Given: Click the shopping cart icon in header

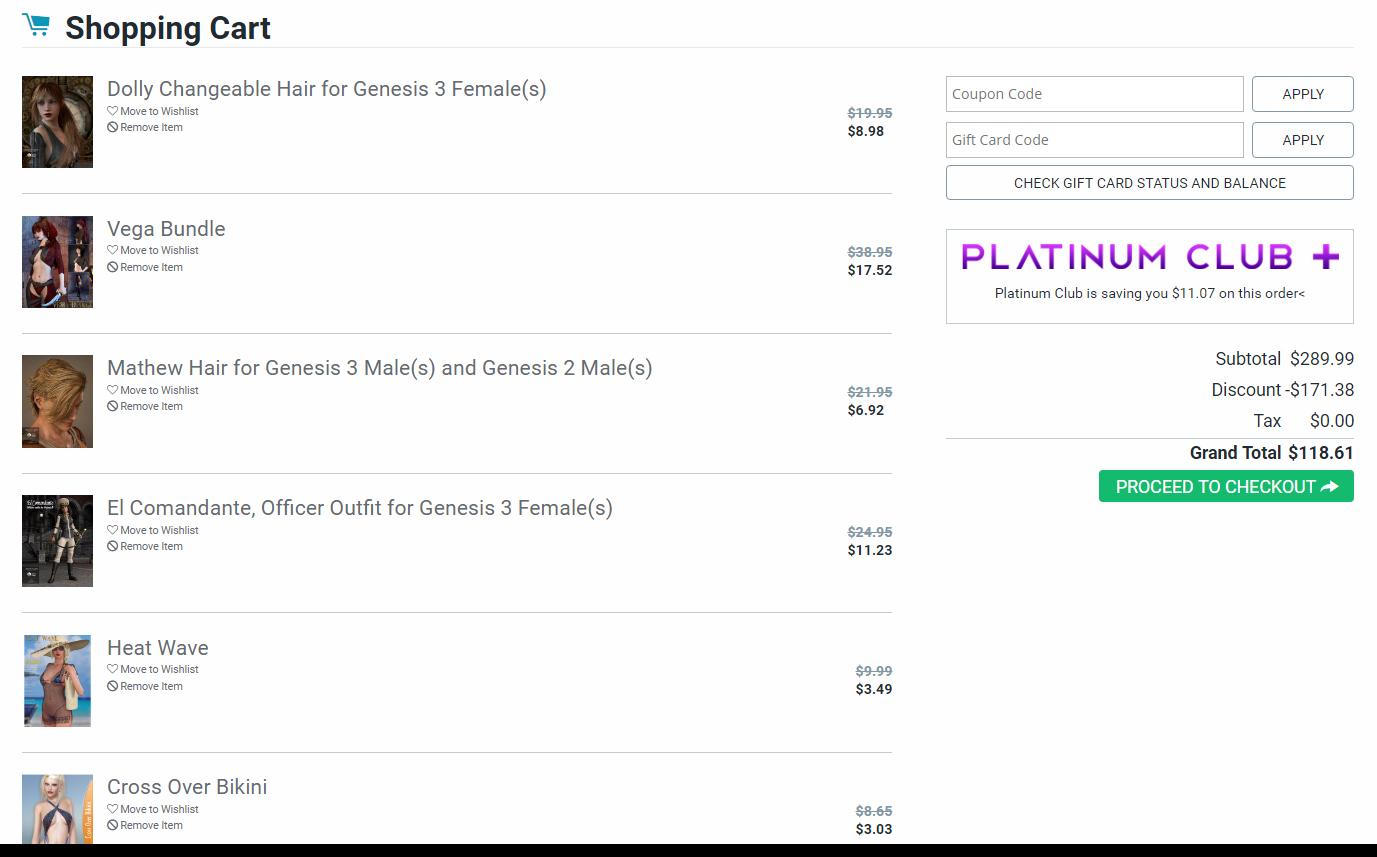Looking at the screenshot, I should 36,25.
